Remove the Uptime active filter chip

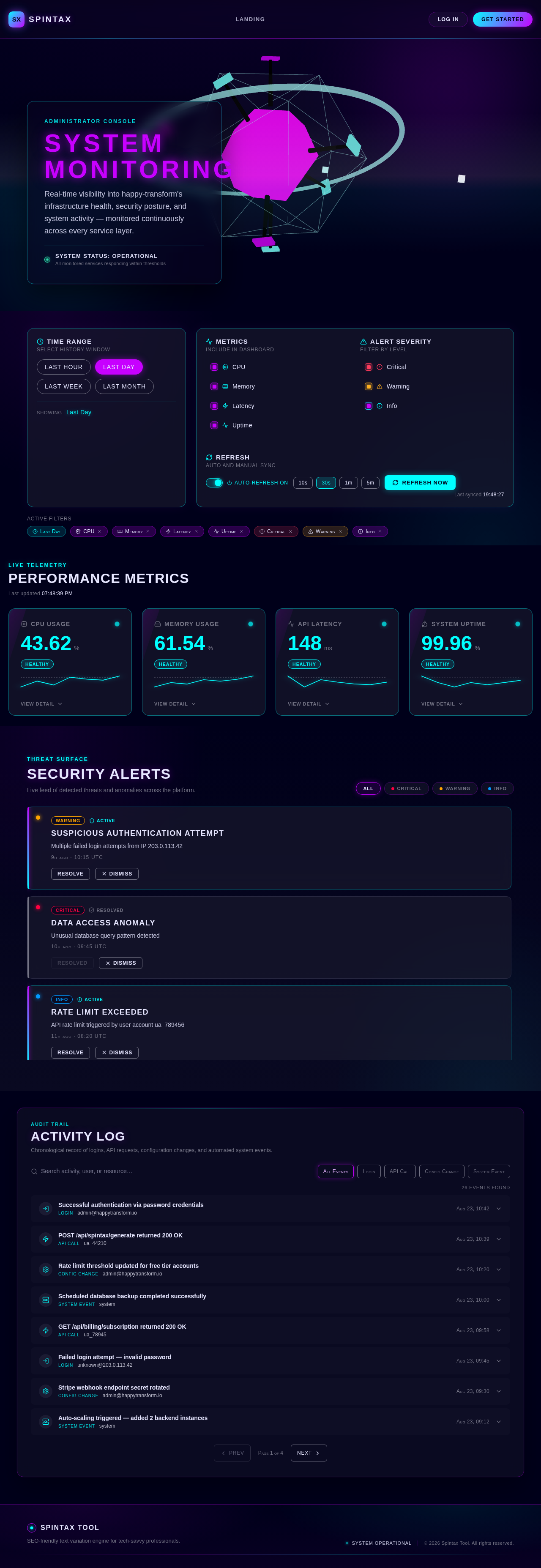242,531
